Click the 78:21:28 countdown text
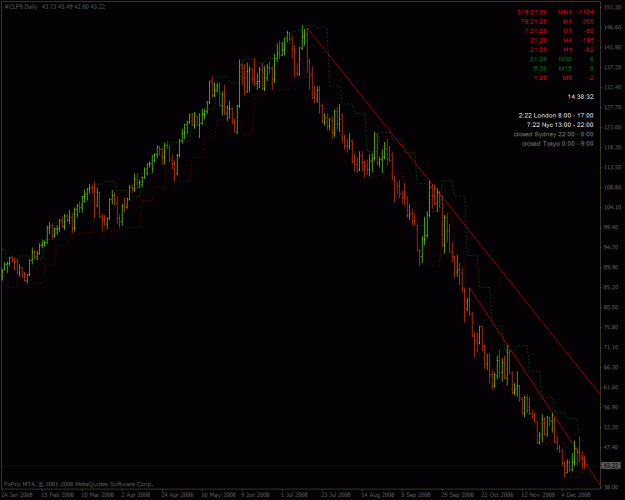 point(534,22)
